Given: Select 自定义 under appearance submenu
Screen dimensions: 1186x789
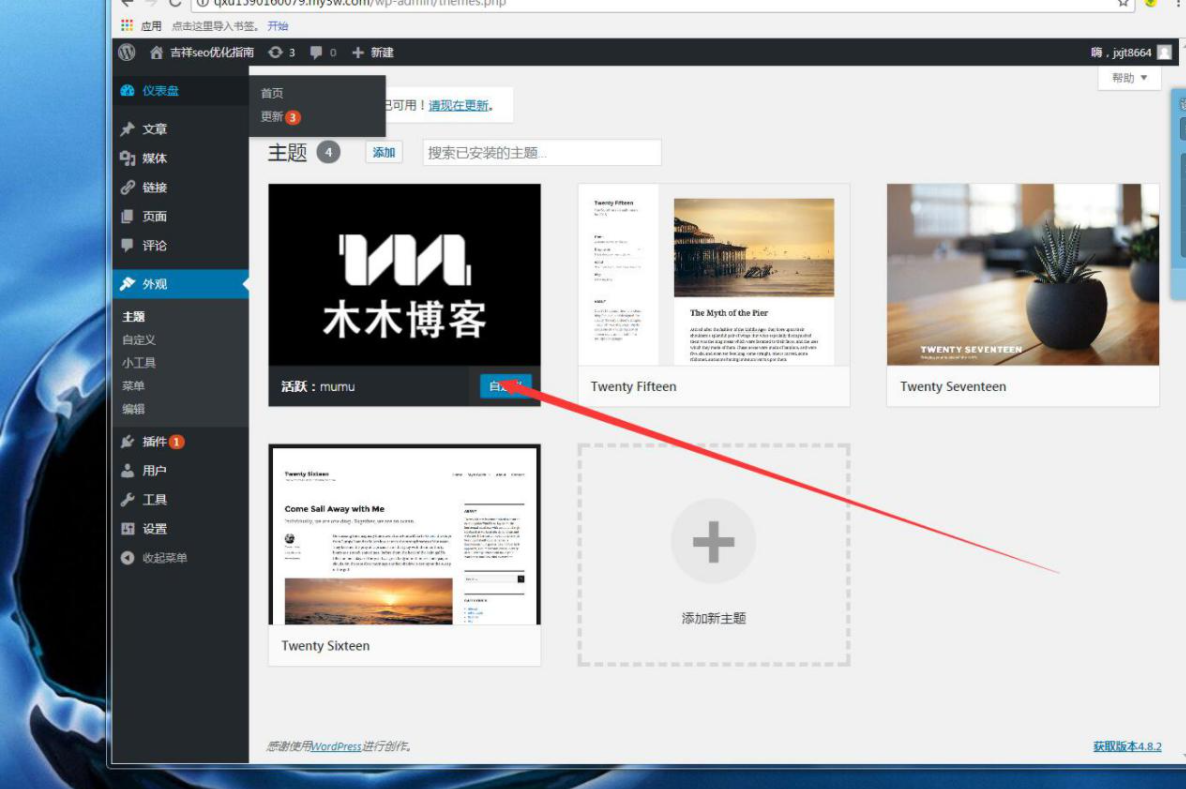Looking at the screenshot, I should click(139, 340).
